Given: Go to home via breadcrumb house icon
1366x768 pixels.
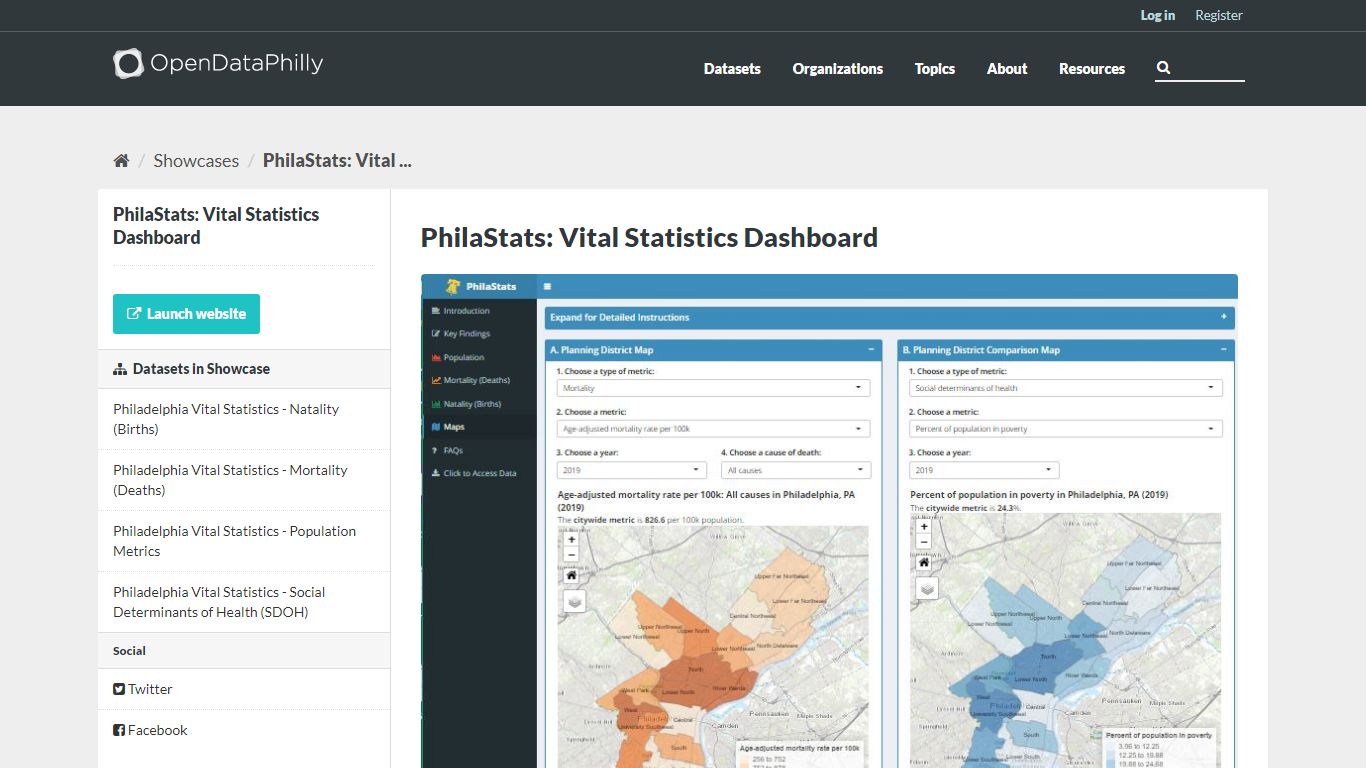Looking at the screenshot, I should click(121, 161).
